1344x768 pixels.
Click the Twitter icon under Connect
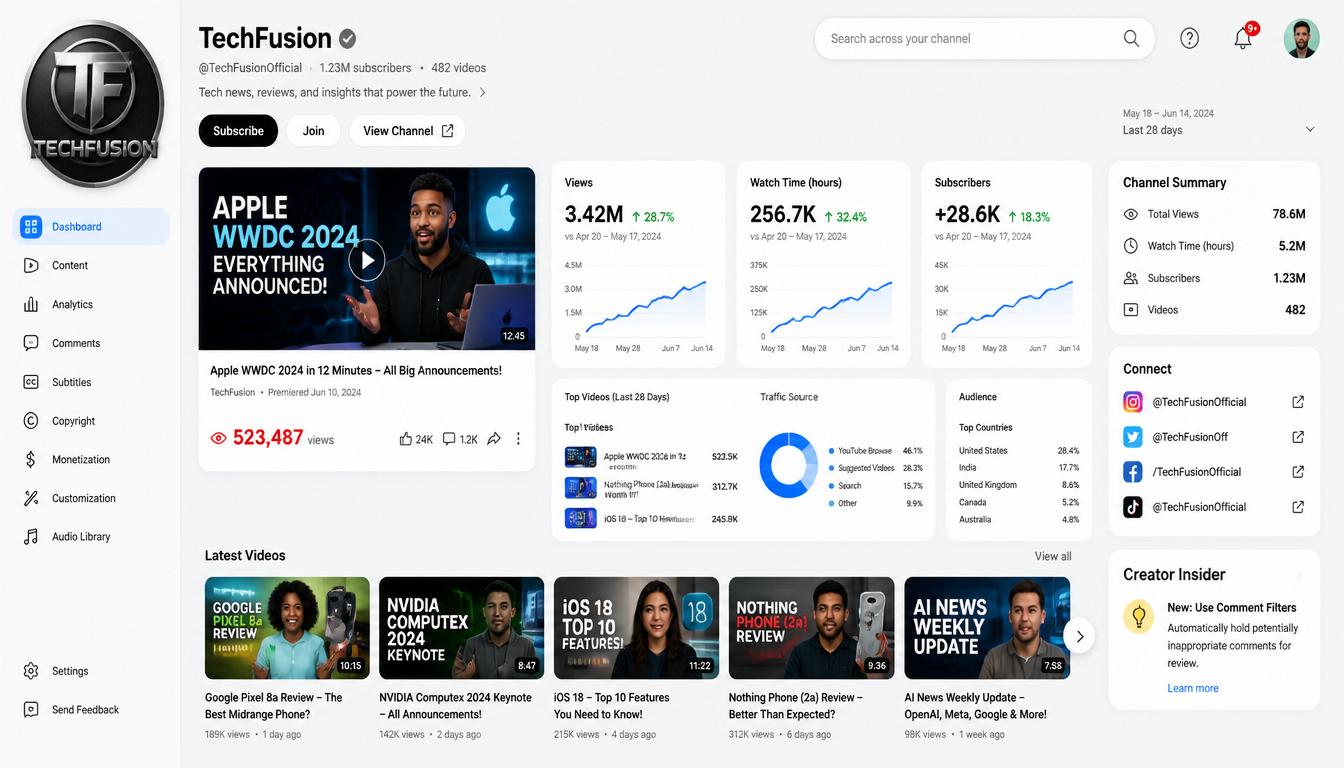coord(1133,437)
